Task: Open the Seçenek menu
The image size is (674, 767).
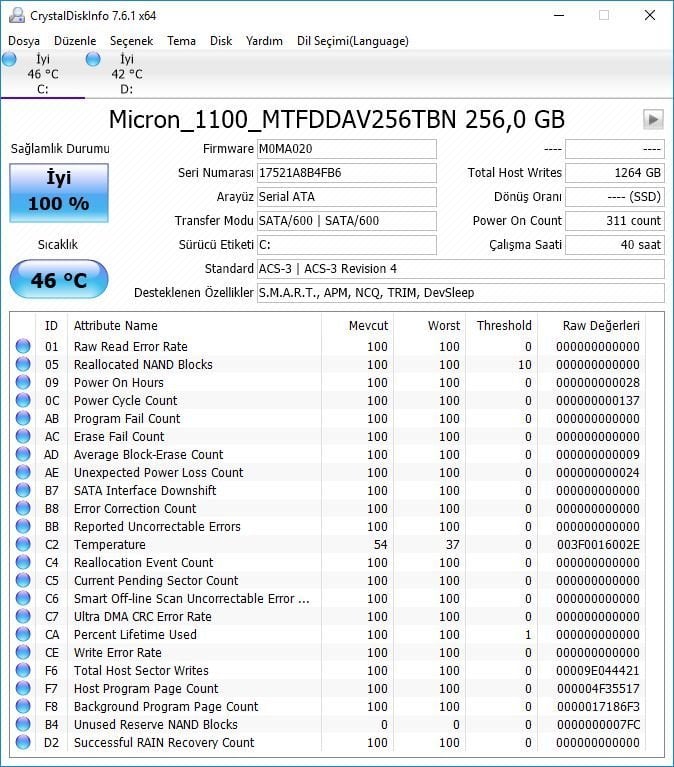Action: coord(132,41)
